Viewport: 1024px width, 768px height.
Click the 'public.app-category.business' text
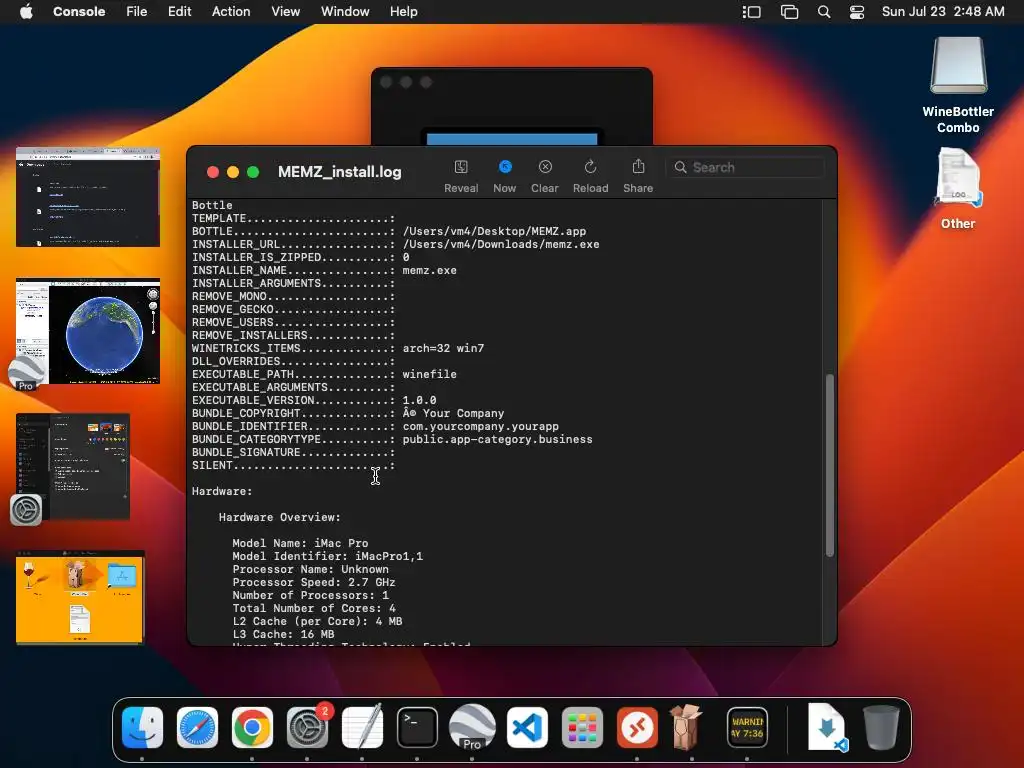[x=498, y=440]
